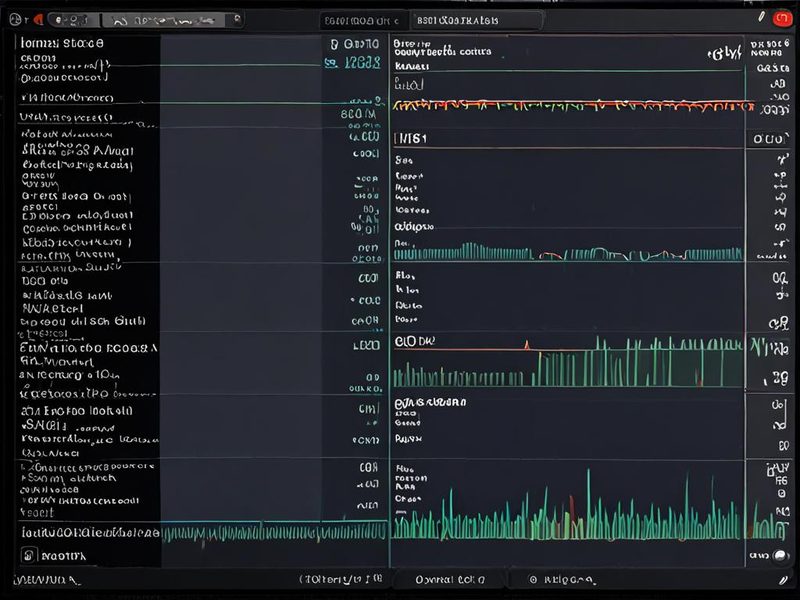Click the pencil icon beside the red title-bar button

(761, 17)
